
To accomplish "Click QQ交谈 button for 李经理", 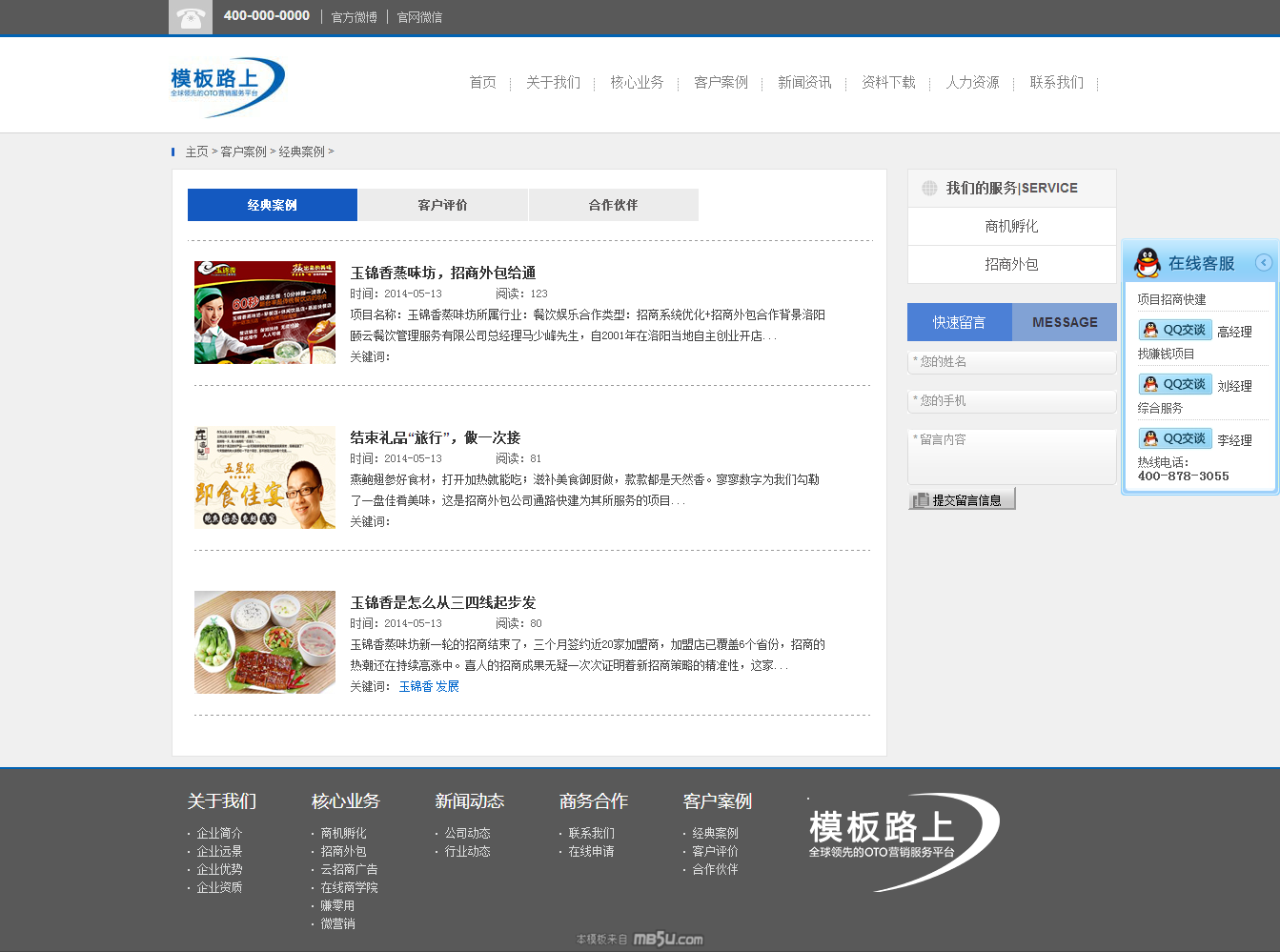I will coord(1175,438).
